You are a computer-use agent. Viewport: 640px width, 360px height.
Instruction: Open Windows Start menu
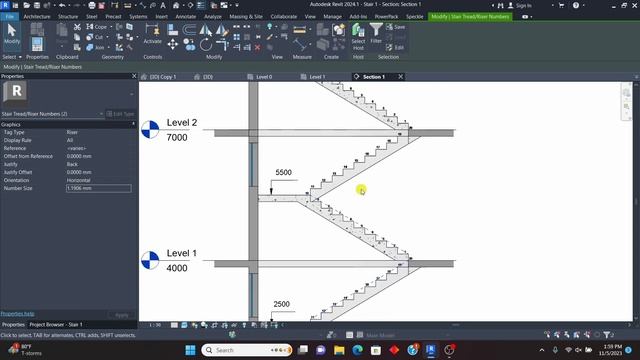click(x=190, y=350)
